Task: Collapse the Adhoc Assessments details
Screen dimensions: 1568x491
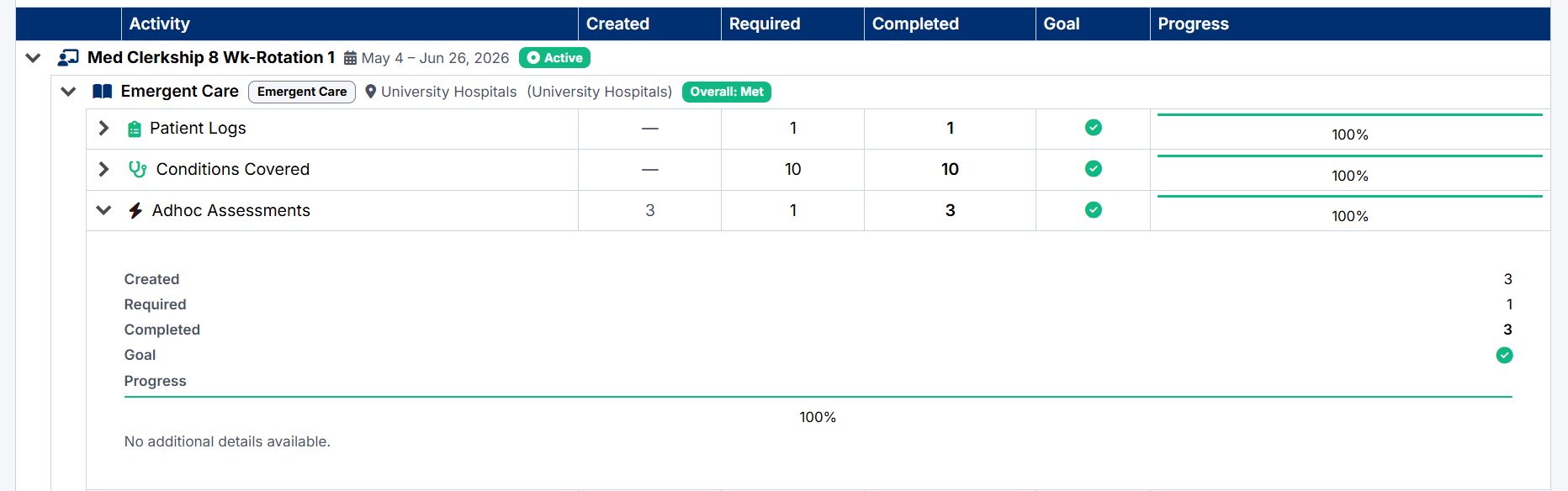Action: (103, 210)
